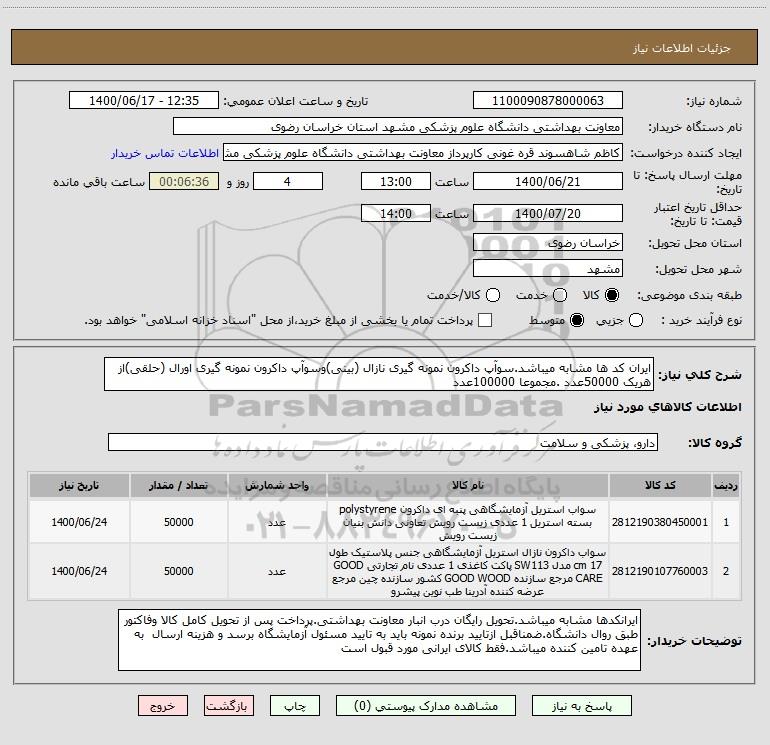The width and height of the screenshot is (770, 745).
Task: Click the buyer organization name field
Action: [x=398, y=126]
